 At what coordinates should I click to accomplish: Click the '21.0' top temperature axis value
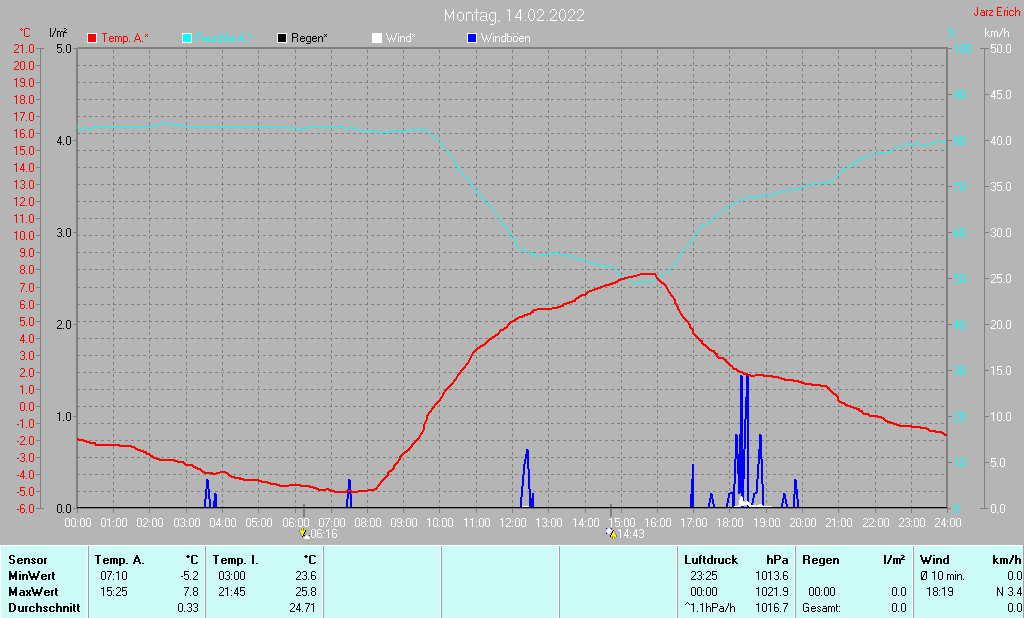24,49
